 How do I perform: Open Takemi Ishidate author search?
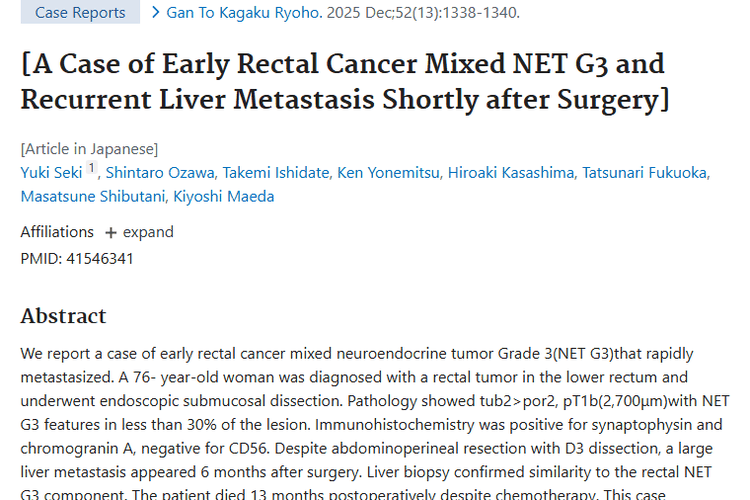click(275, 173)
